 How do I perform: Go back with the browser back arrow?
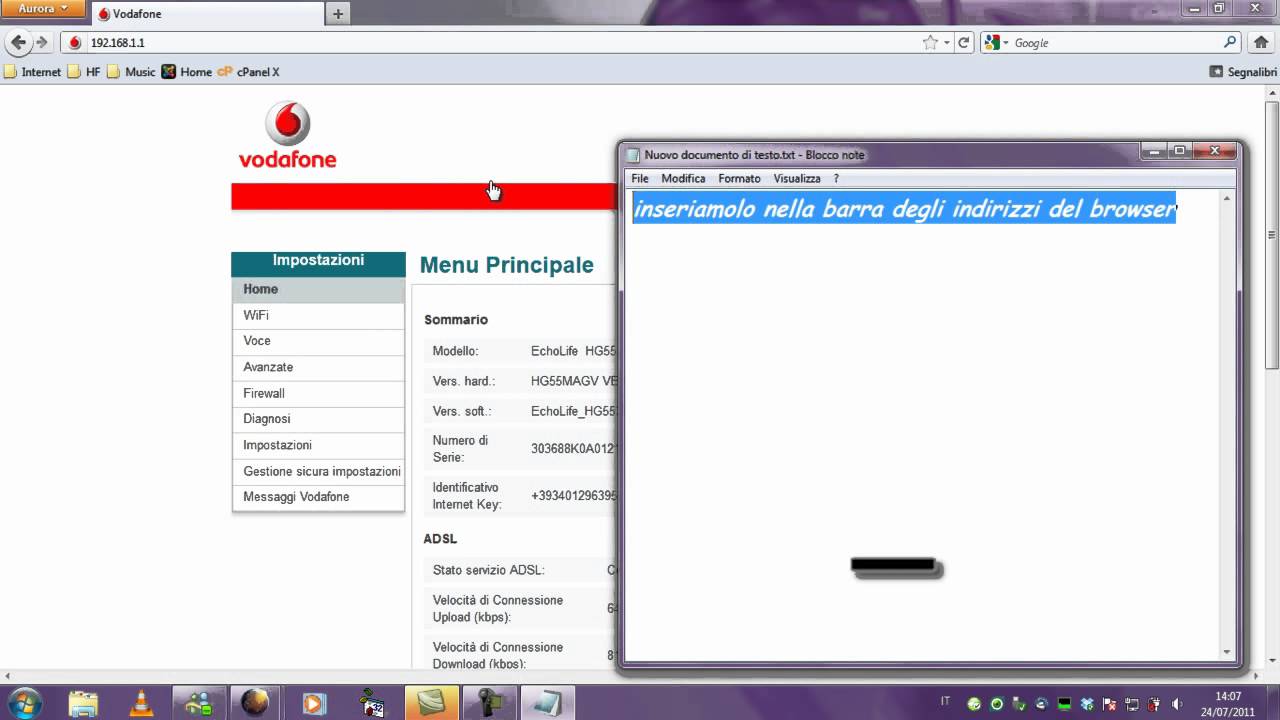[x=17, y=42]
